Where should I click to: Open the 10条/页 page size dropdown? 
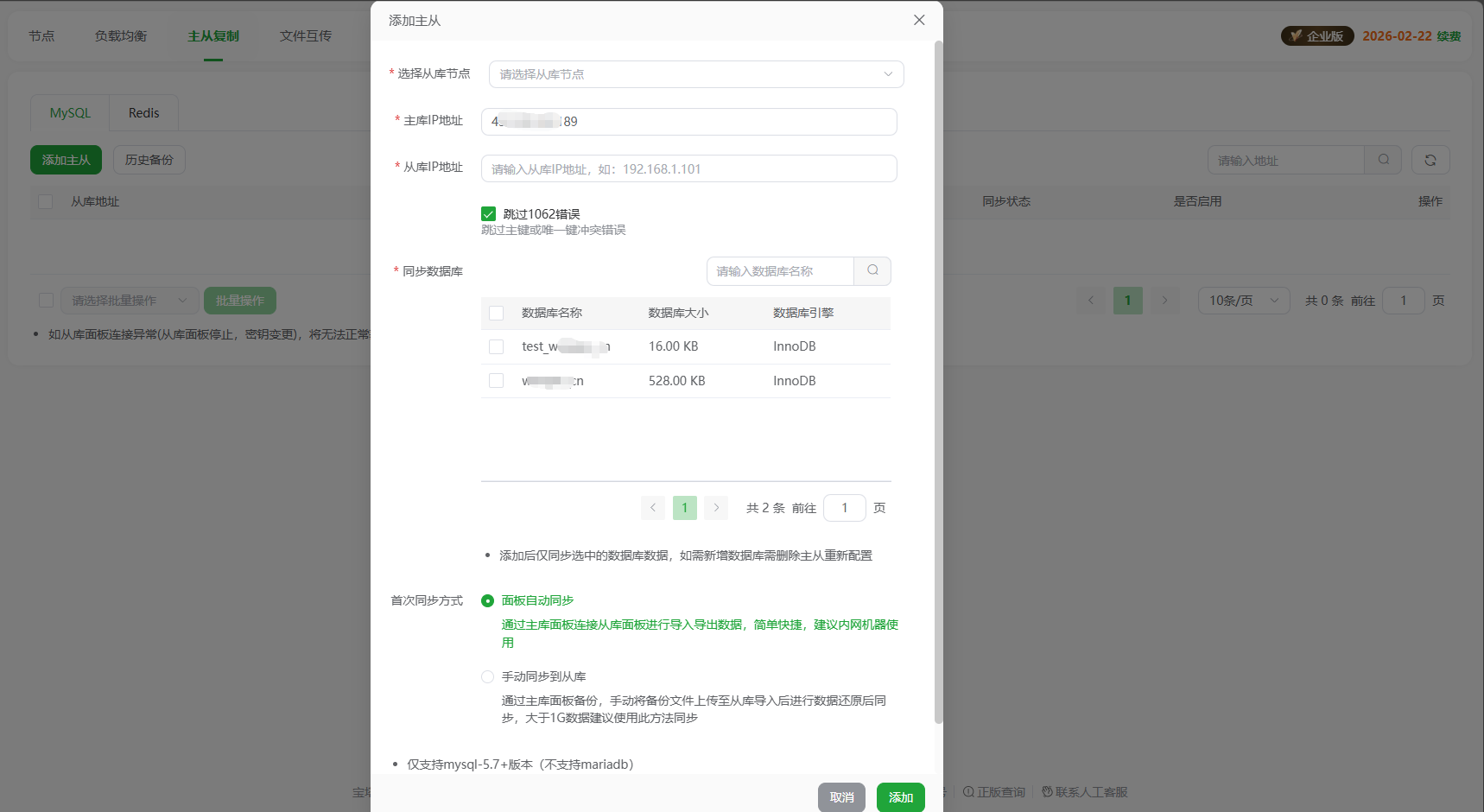click(1244, 300)
